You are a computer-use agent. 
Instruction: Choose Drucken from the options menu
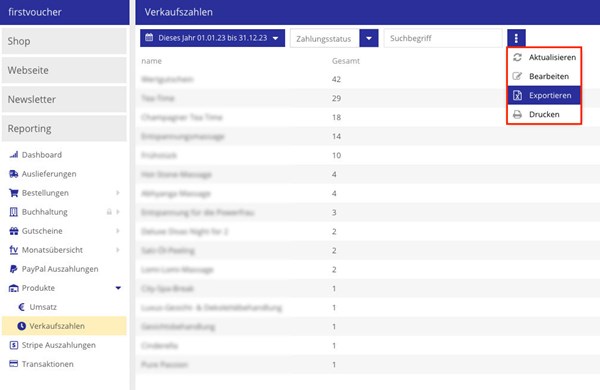click(544, 114)
